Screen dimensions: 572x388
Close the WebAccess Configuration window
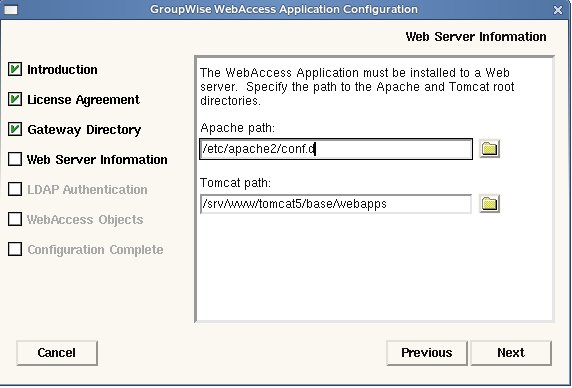pyautogui.click(x=558, y=10)
